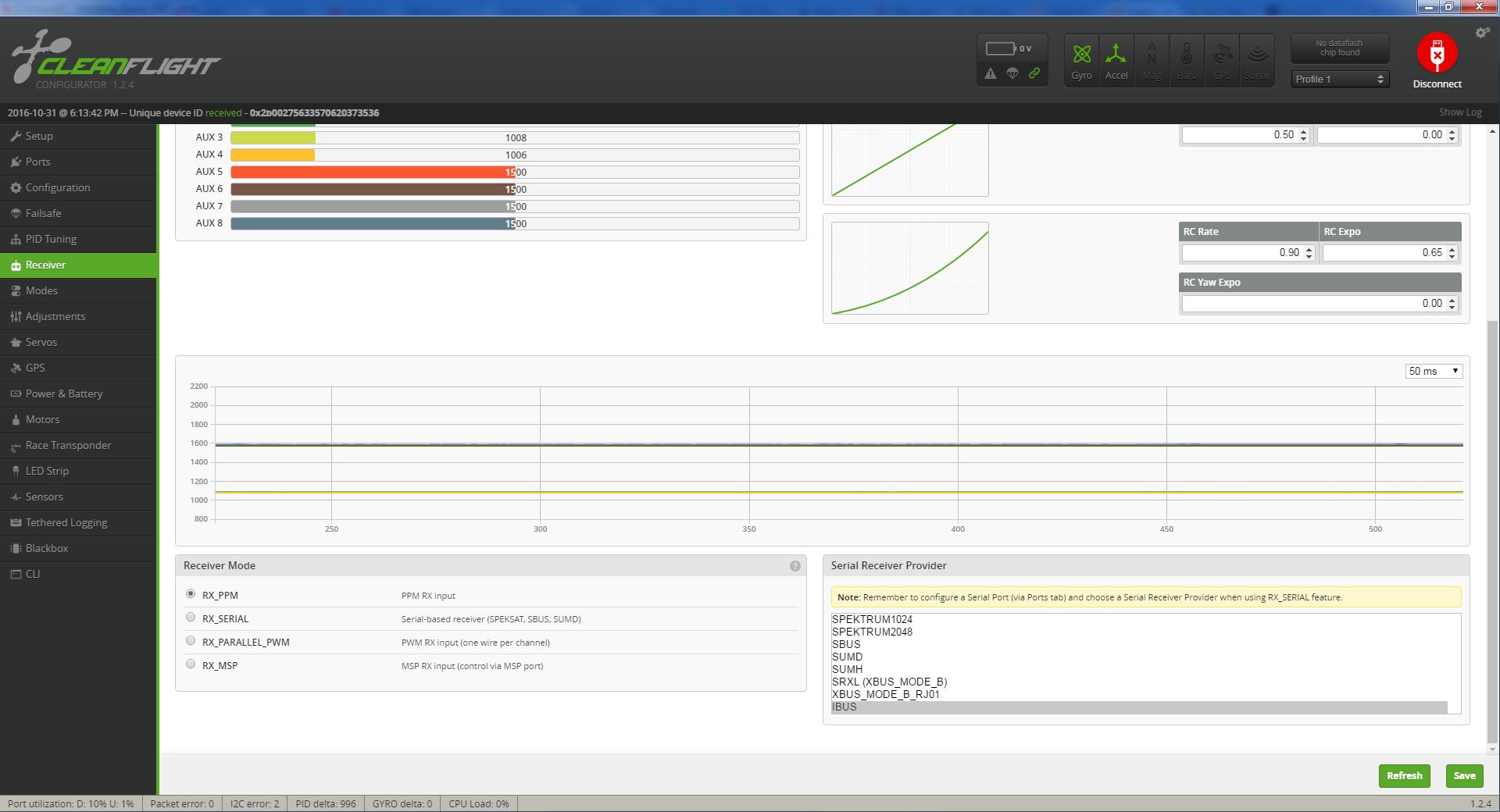The image size is (1500, 812).
Task: Click the AUX 8 channel bar
Action: pos(515,223)
